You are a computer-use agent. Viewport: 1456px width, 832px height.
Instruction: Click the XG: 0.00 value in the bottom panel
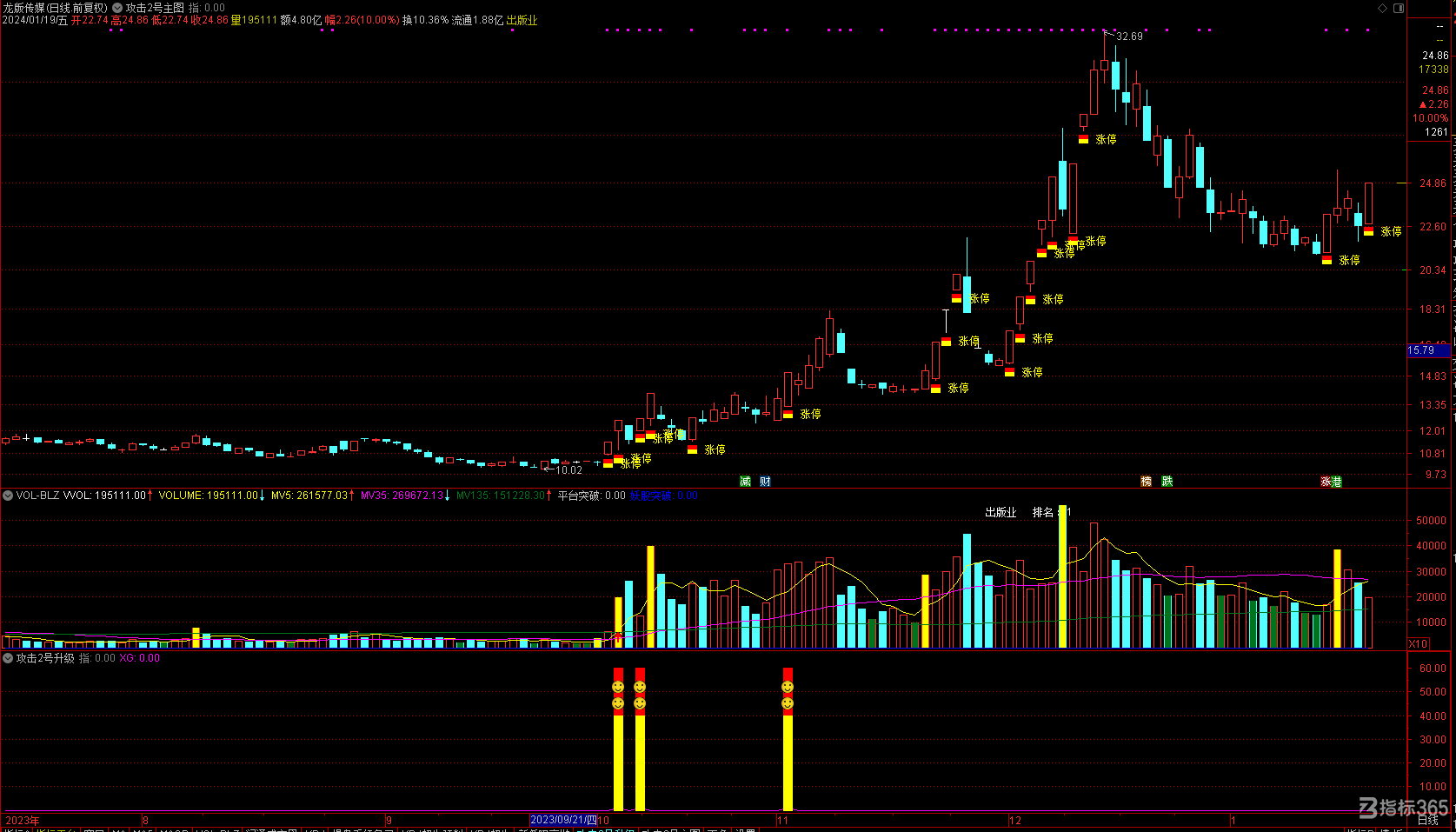coord(139,658)
